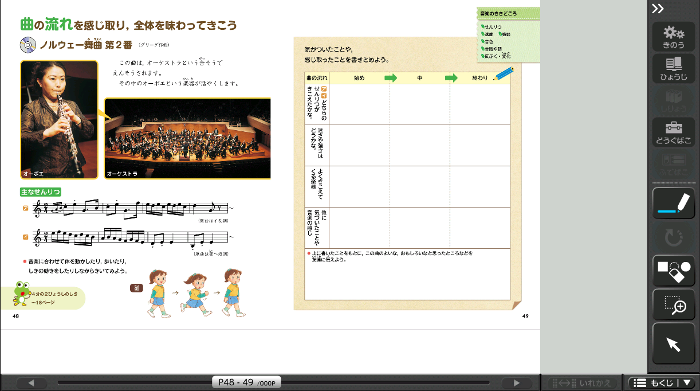Click the undo circular arrow icon

point(673,237)
